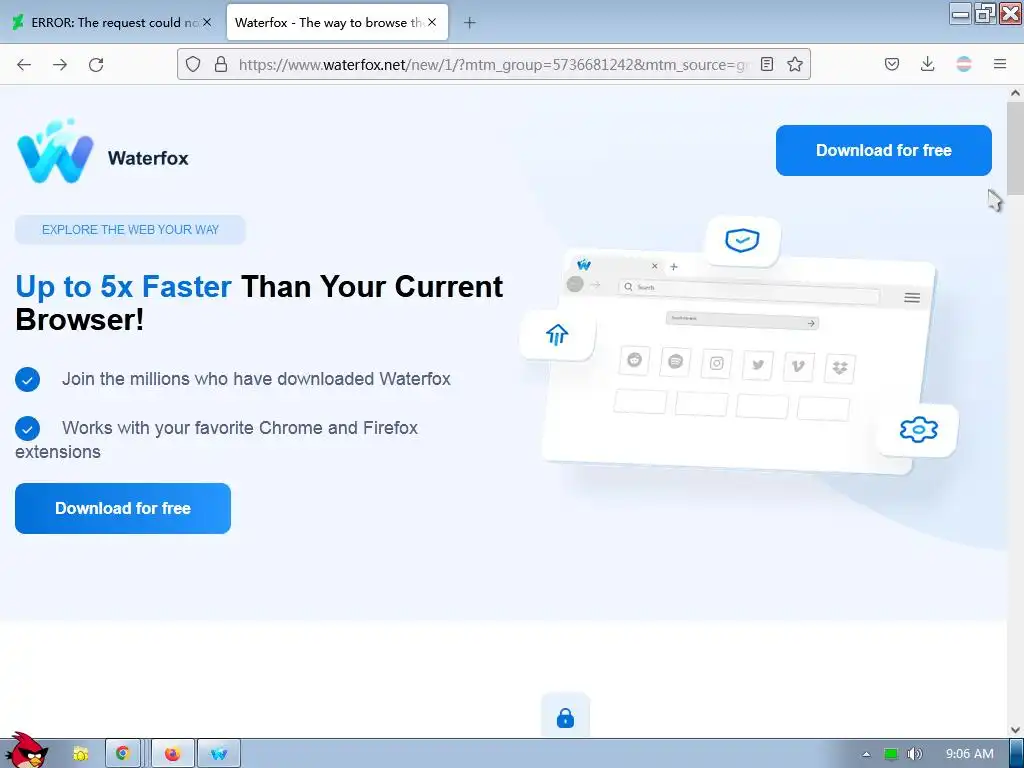Click the shield card in the illustration
The image size is (1024, 768).
743,240
